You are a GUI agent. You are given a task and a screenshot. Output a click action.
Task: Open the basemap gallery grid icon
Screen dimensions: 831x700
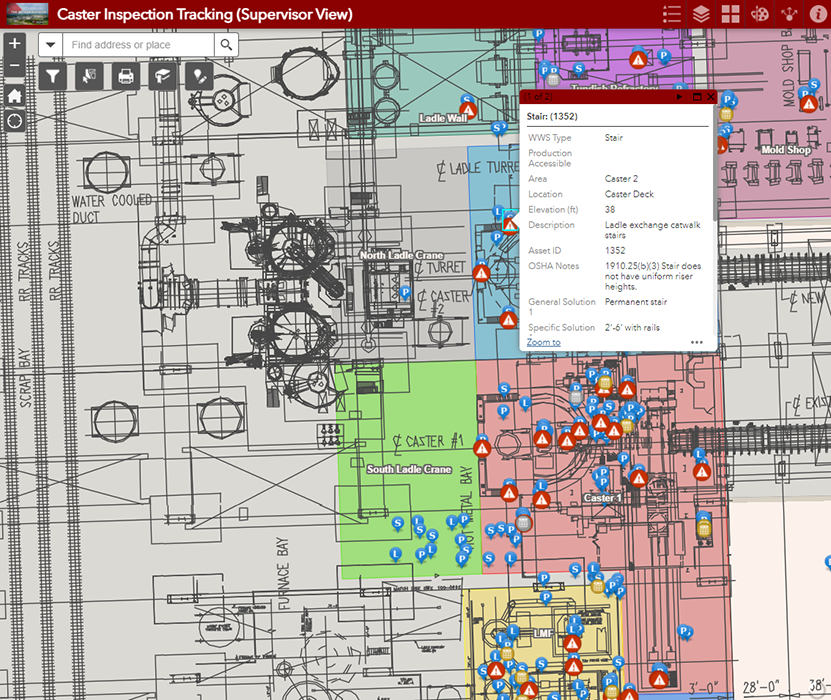tap(731, 14)
